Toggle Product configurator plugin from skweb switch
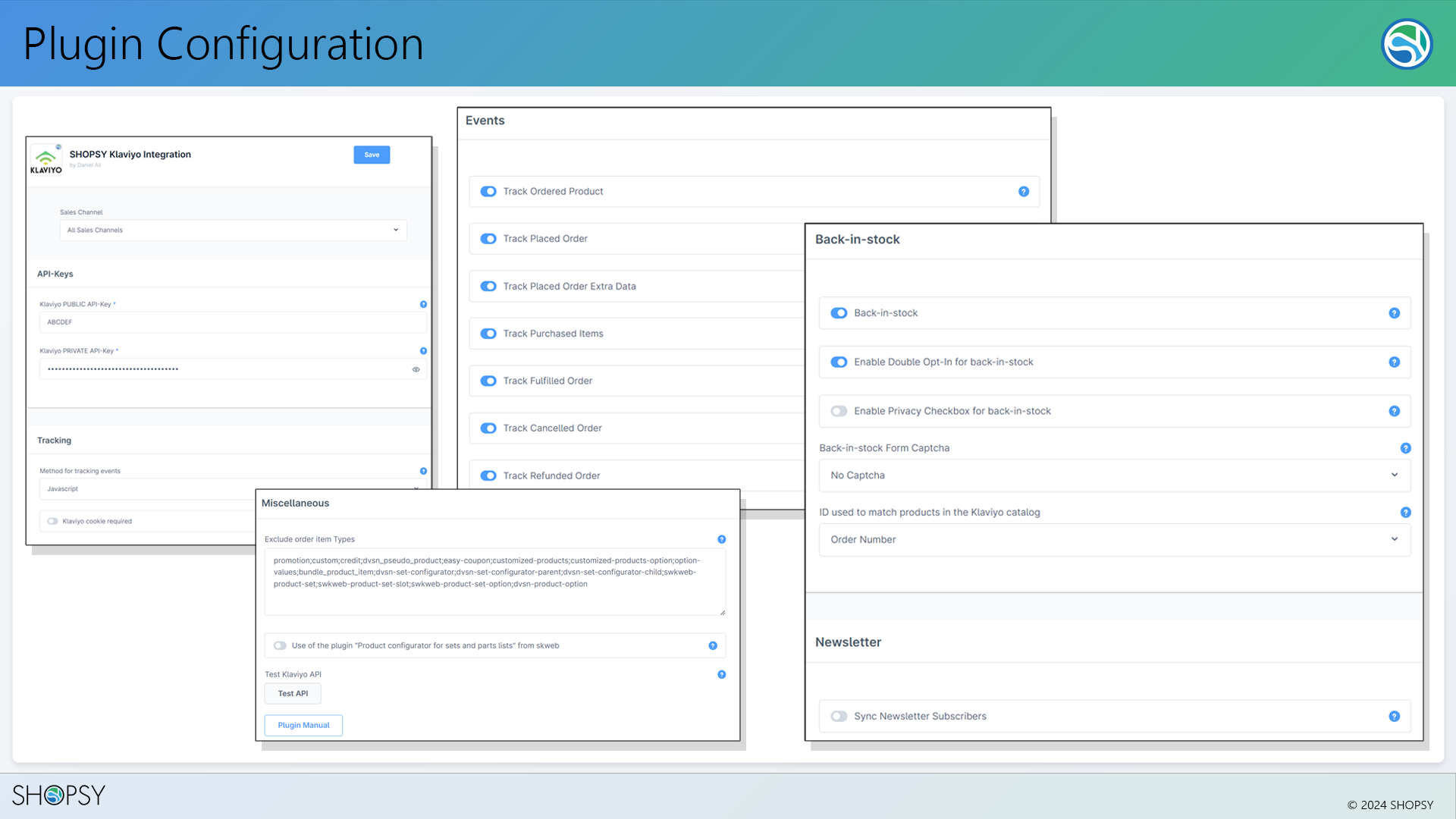Image resolution: width=1456 pixels, height=819 pixels. click(x=280, y=646)
